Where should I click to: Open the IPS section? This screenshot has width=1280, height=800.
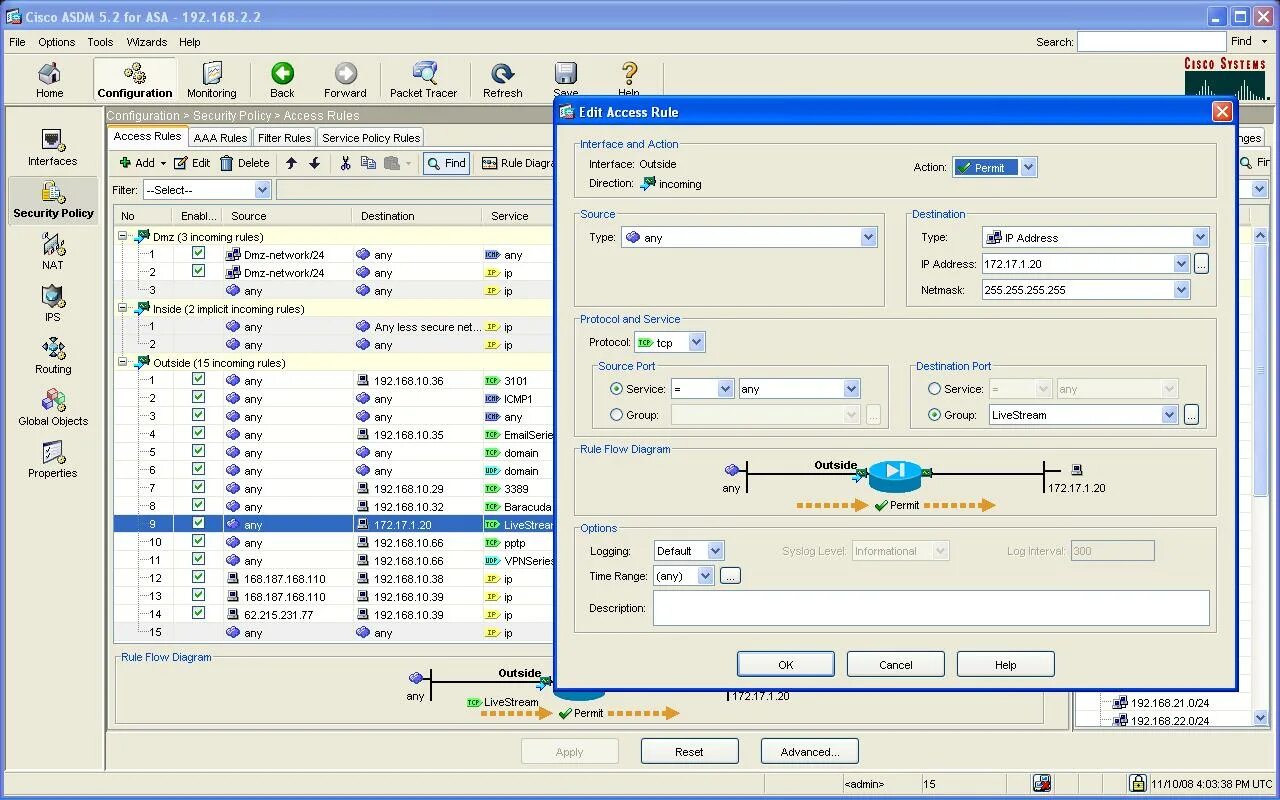click(x=53, y=303)
